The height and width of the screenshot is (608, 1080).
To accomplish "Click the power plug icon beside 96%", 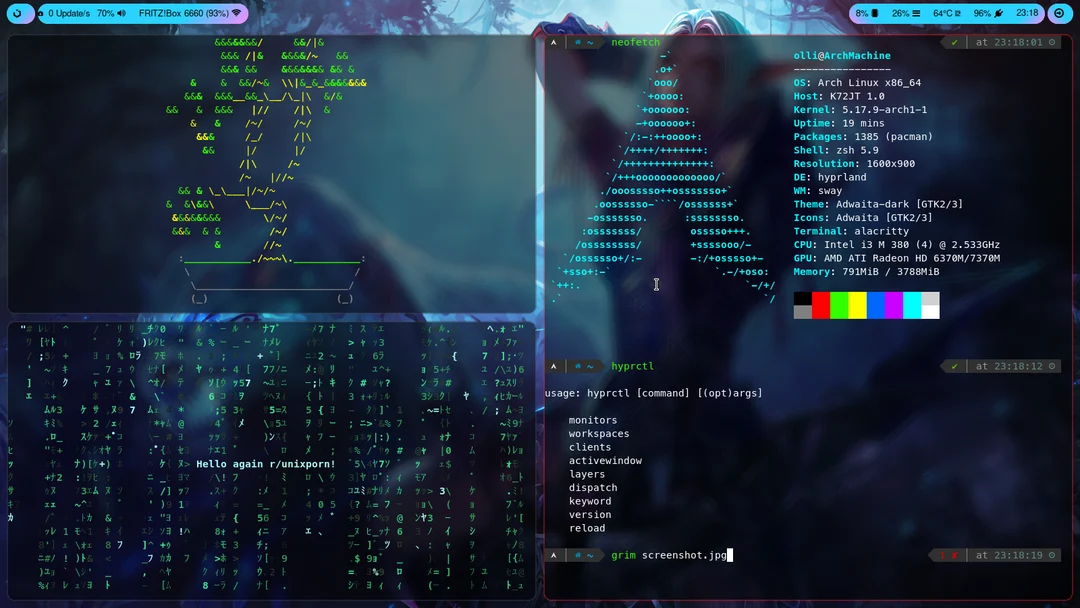I will [x=999, y=13].
